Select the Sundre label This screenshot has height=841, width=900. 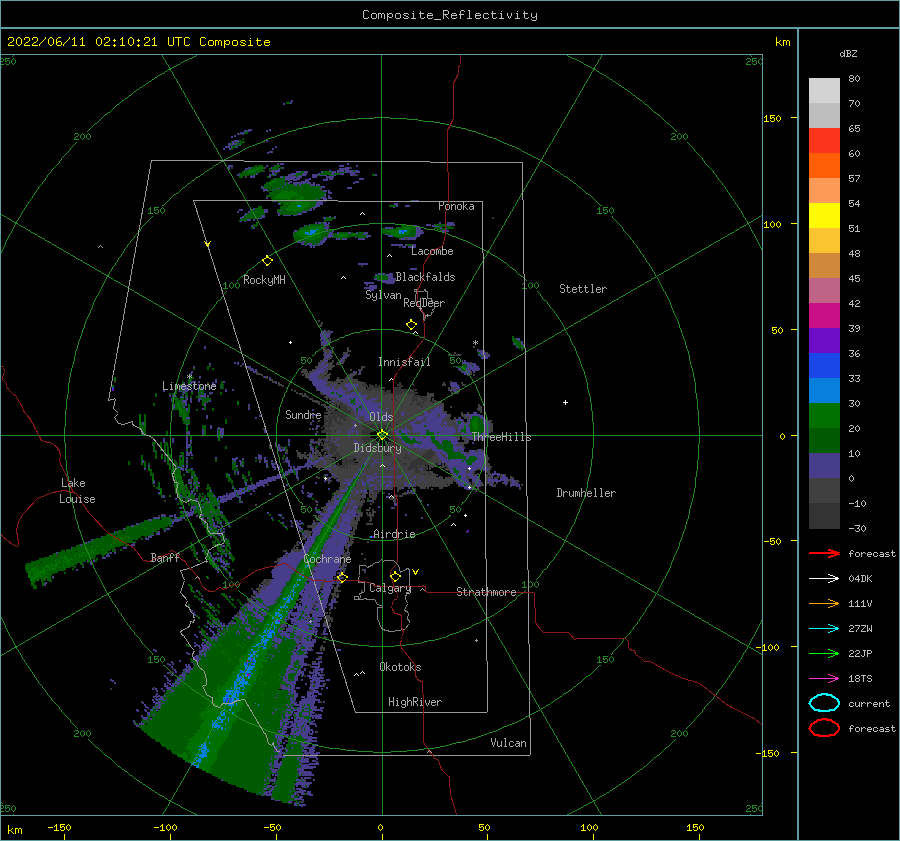(x=303, y=414)
